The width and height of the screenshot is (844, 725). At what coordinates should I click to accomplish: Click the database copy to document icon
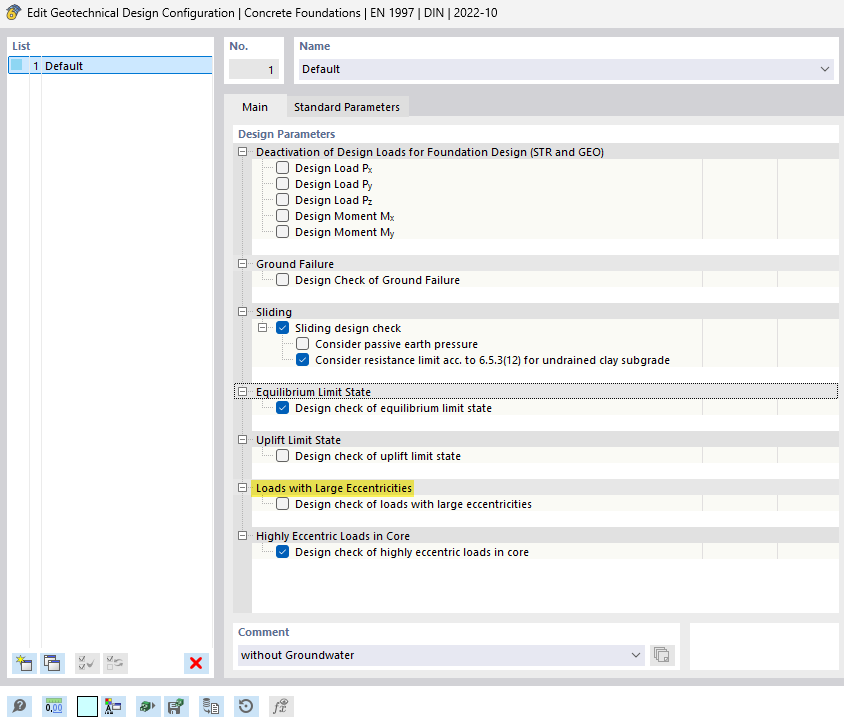pyautogui.click(x=210, y=706)
